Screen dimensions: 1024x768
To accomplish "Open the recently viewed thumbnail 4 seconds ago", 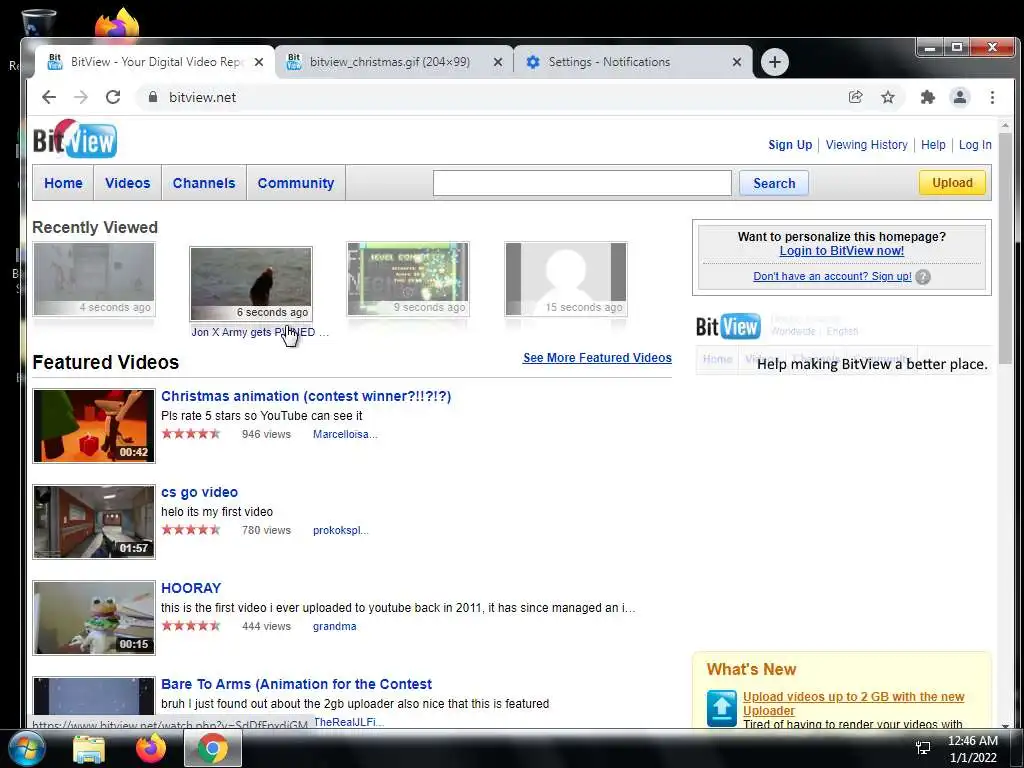I will (94, 279).
